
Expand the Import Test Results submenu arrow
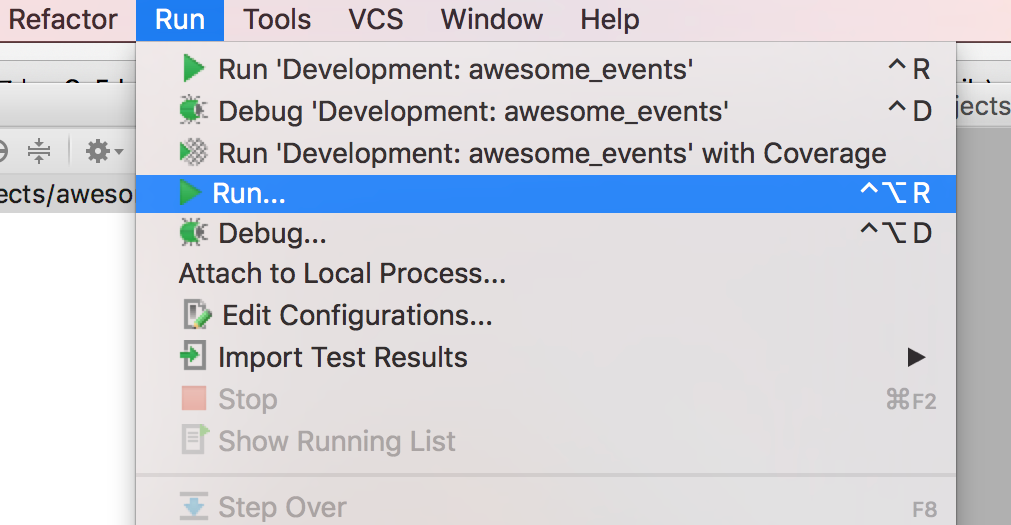point(916,357)
